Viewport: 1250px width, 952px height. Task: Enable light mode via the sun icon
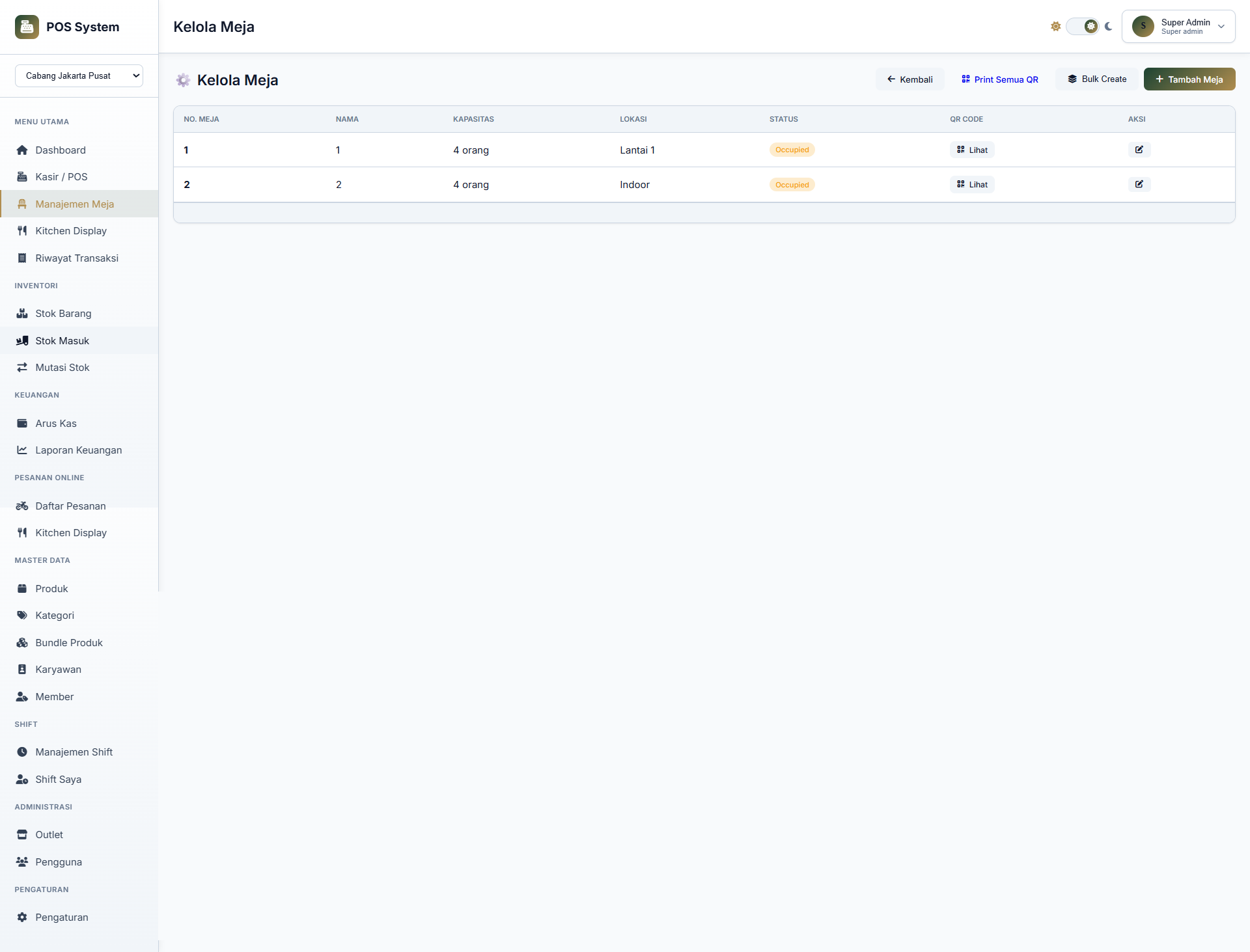pyautogui.click(x=1055, y=26)
